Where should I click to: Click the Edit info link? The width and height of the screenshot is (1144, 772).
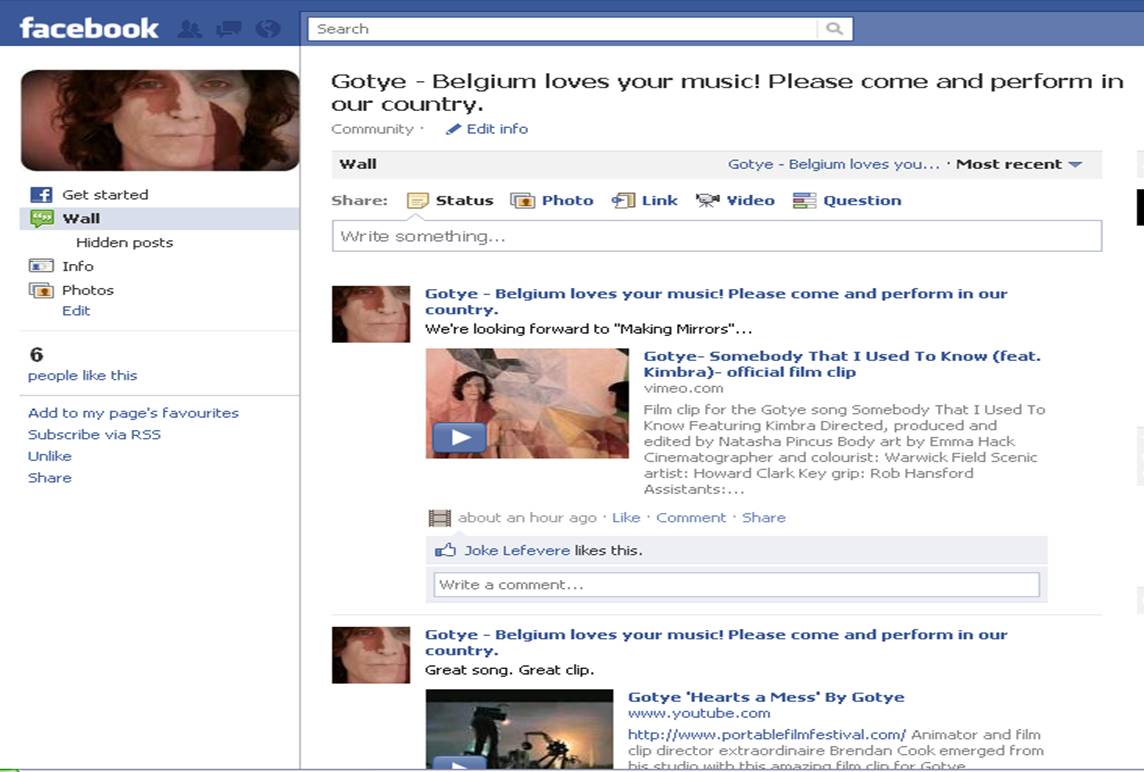(x=497, y=129)
